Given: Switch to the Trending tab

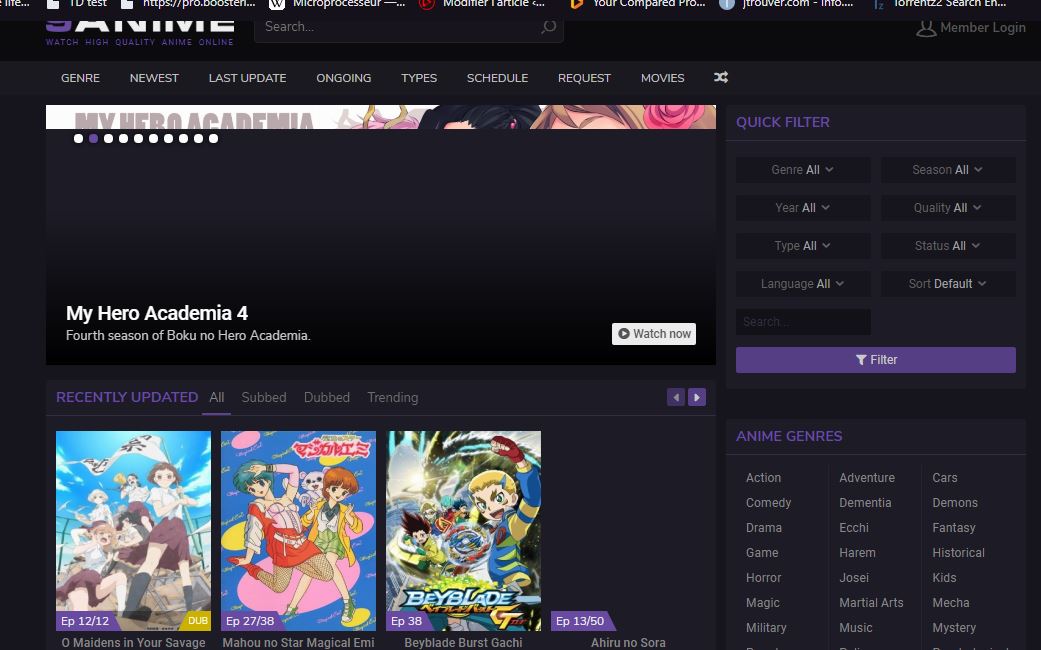Looking at the screenshot, I should coord(392,398).
